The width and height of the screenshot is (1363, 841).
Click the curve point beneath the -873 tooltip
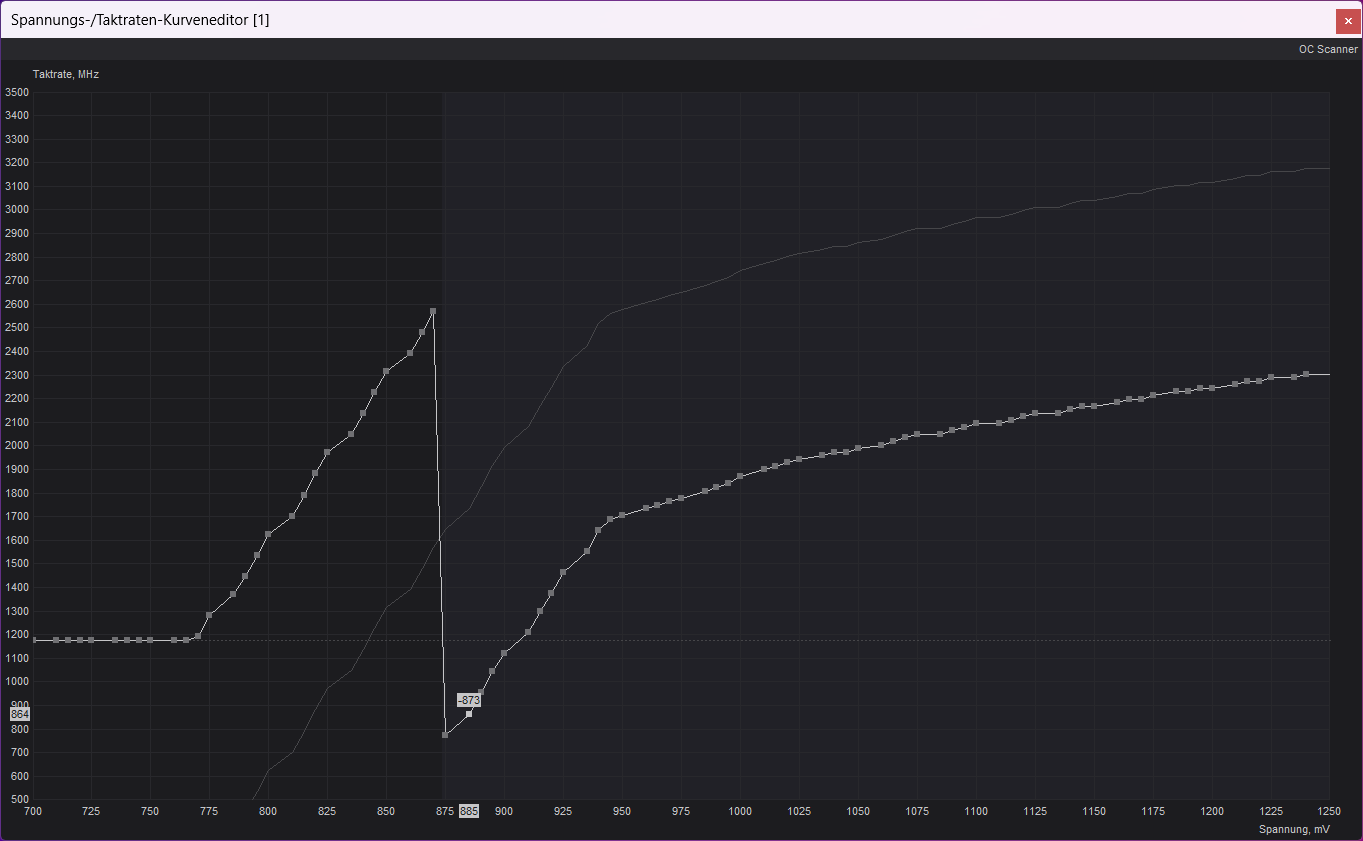pos(469,714)
